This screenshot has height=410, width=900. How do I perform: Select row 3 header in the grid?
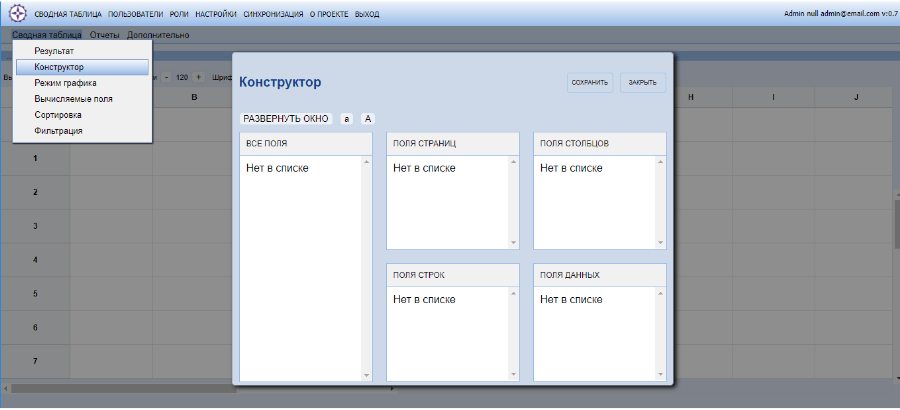tap(35, 226)
